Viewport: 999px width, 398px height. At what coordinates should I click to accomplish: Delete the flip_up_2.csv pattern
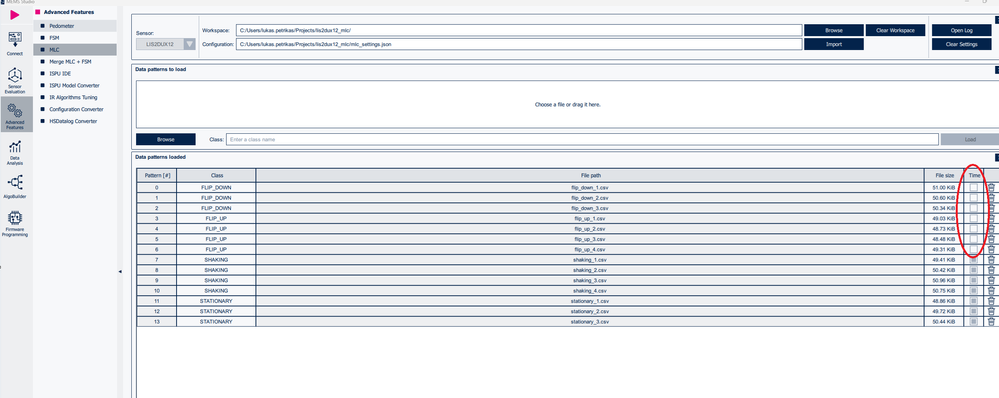point(991,229)
